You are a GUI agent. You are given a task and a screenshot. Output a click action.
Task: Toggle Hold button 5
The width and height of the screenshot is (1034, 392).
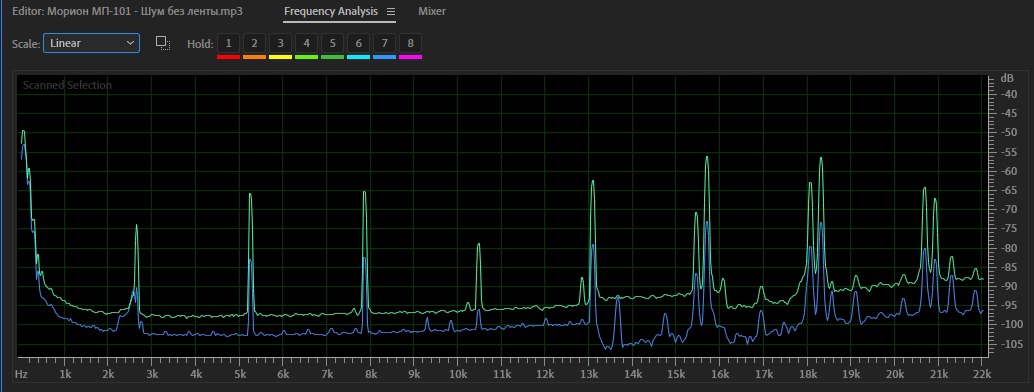[x=332, y=44]
